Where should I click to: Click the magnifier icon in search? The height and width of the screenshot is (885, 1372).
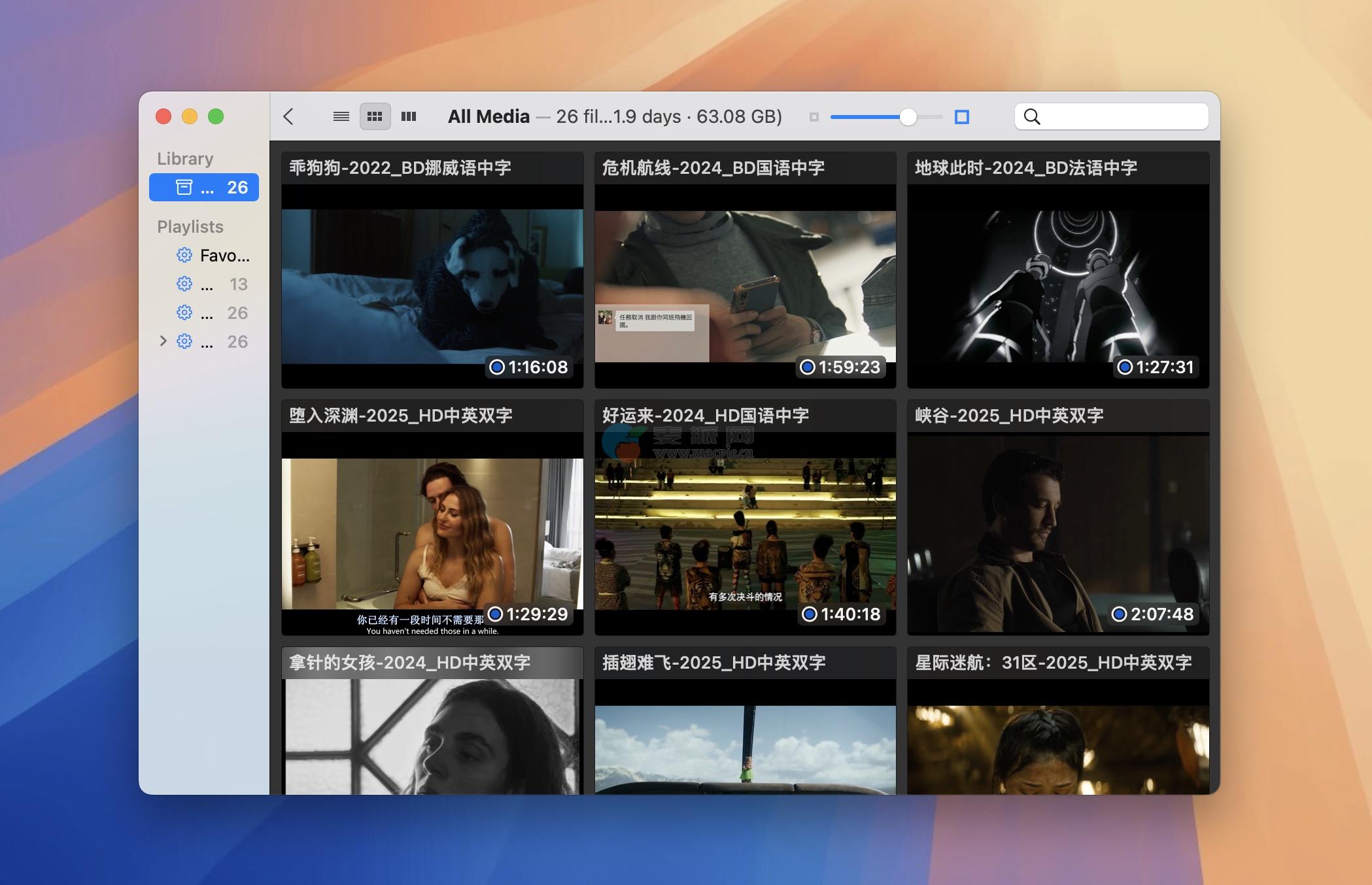tap(1032, 116)
